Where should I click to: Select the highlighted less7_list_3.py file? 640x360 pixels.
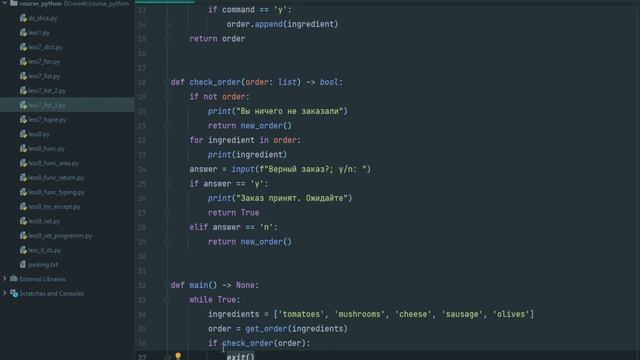[x=47, y=105]
